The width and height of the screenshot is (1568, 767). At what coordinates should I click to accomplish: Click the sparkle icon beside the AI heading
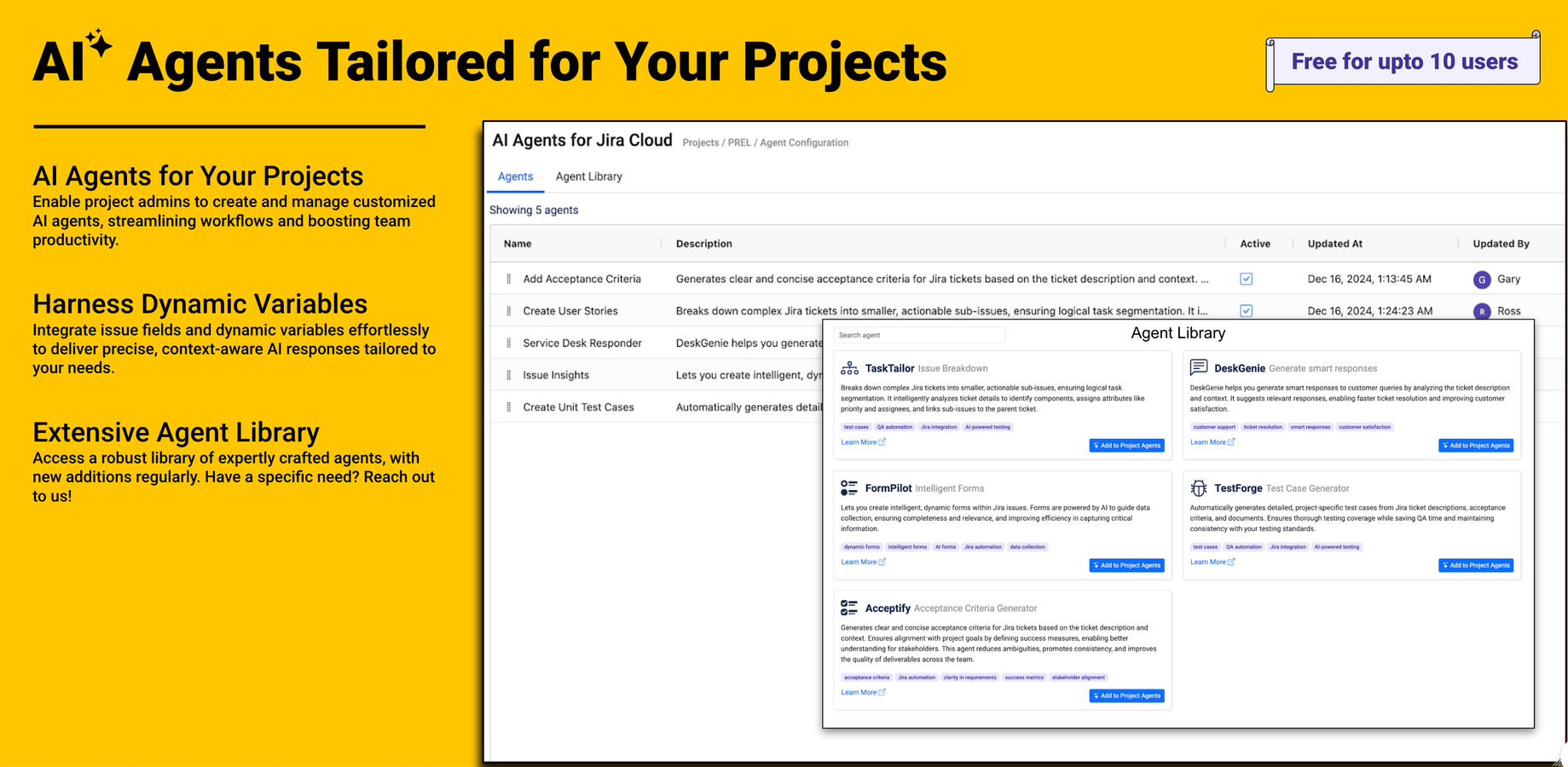(x=98, y=43)
